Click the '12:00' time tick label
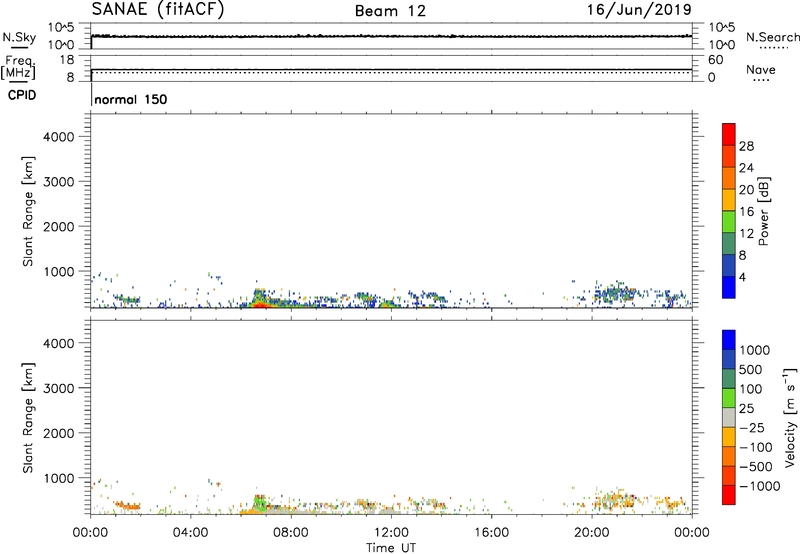This screenshot has width=800, height=554. (x=391, y=533)
